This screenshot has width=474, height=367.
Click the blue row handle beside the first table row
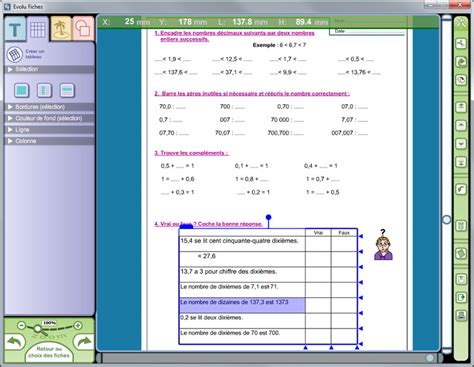point(361,236)
